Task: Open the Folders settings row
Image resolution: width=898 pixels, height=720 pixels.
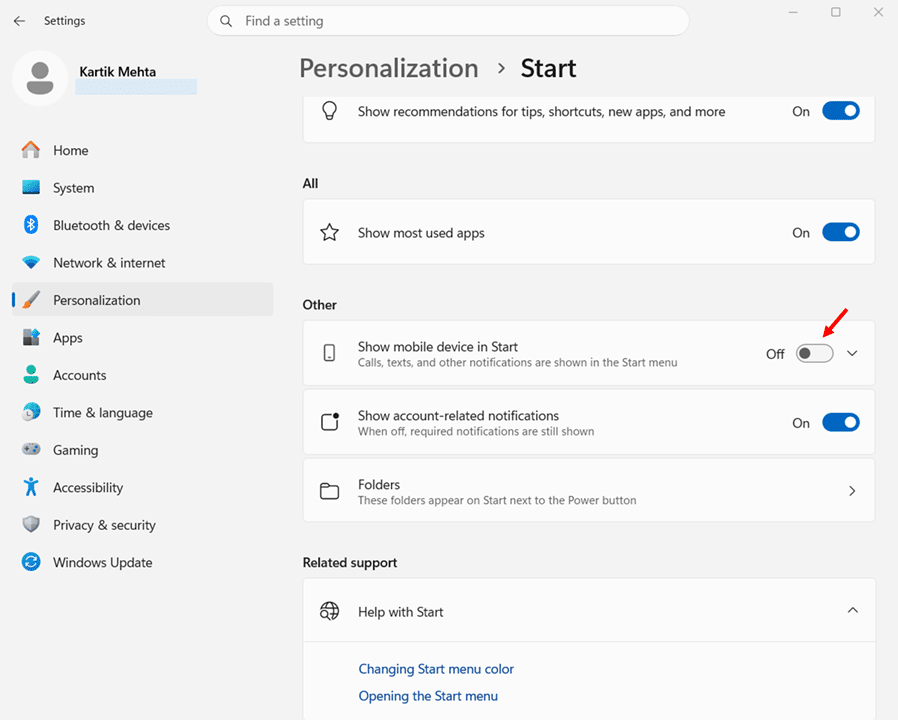Action: tap(588, 491)
